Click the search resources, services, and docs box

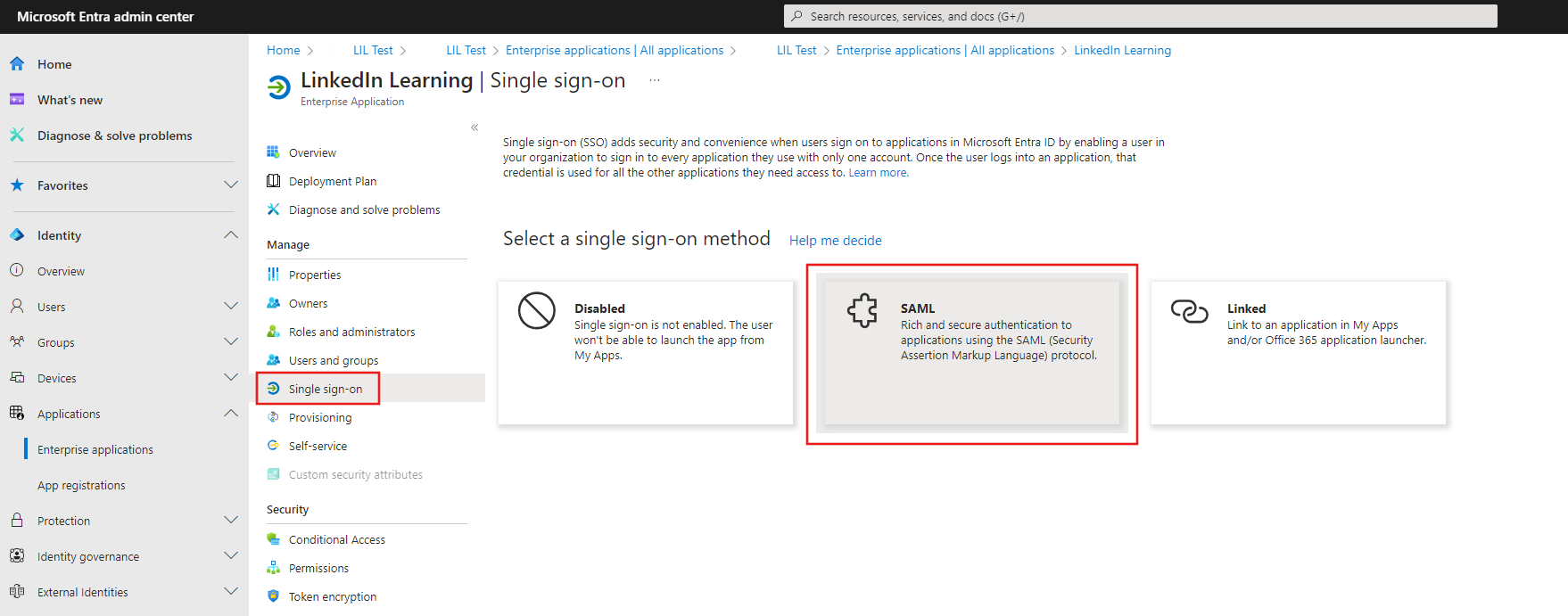coord(1140,16)
